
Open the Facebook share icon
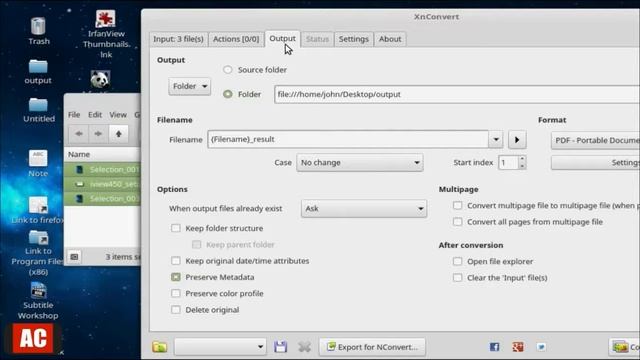494,347
